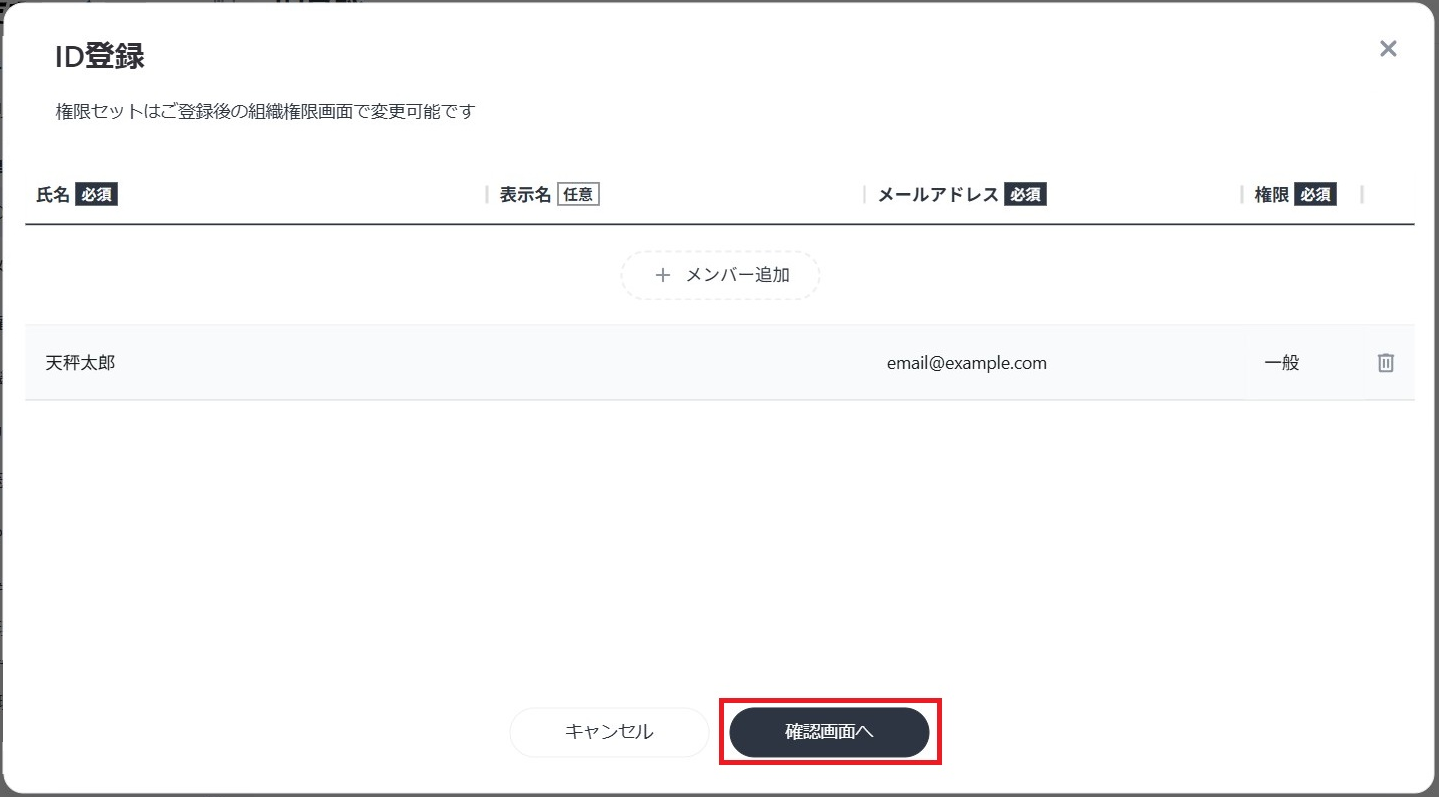Click the 任意 badge next to 表示名
Viewport: 1439px width, 797px height.
point(580,194)
